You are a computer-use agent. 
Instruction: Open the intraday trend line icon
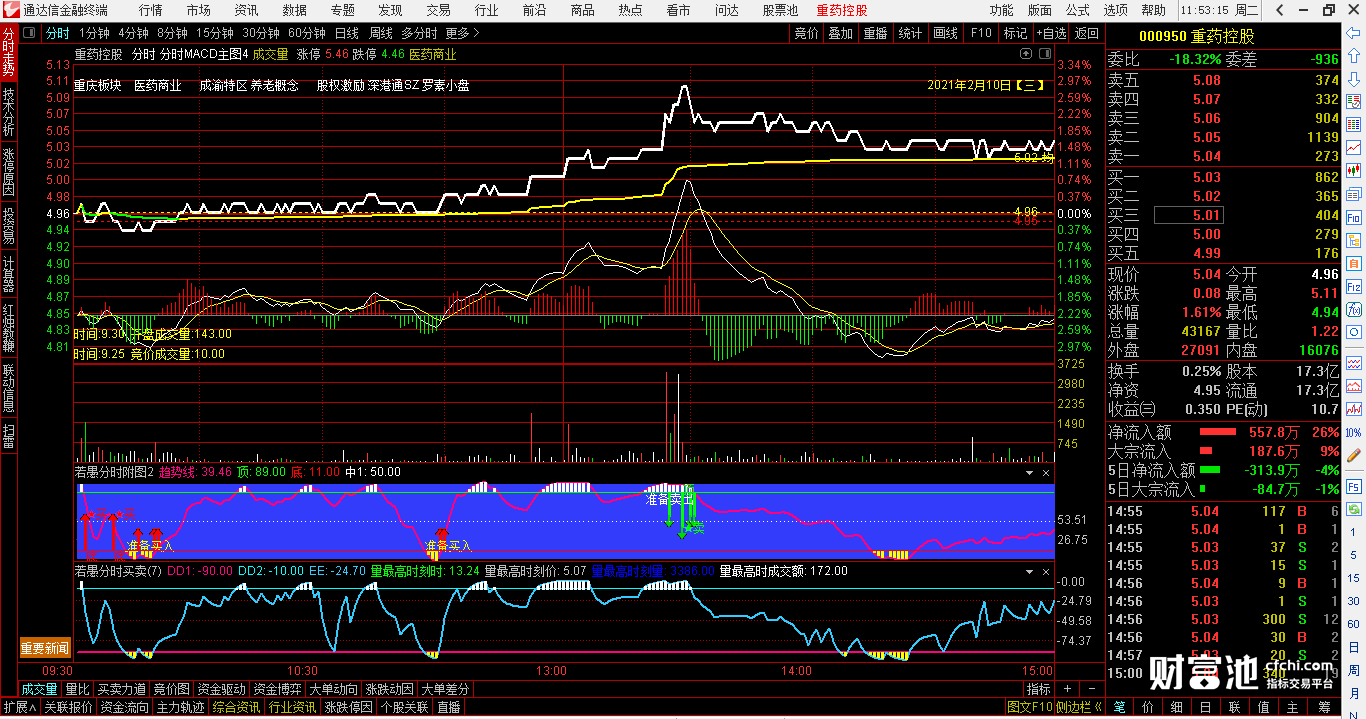click(x=1354, y=147)
